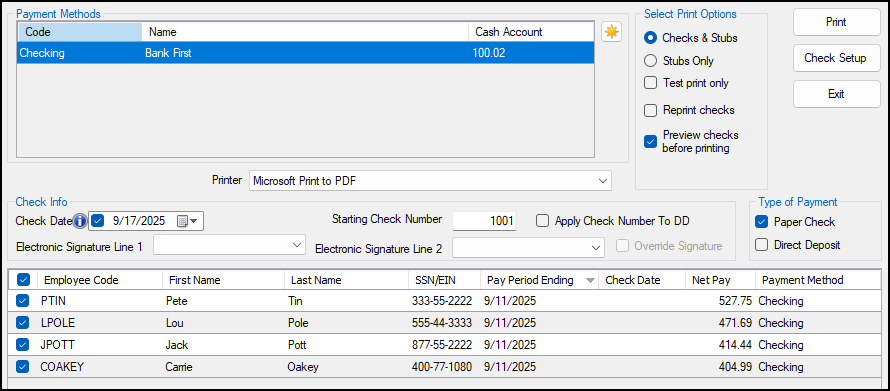Click the last name Pole cell
890x391 pixels.
[298, 323]
